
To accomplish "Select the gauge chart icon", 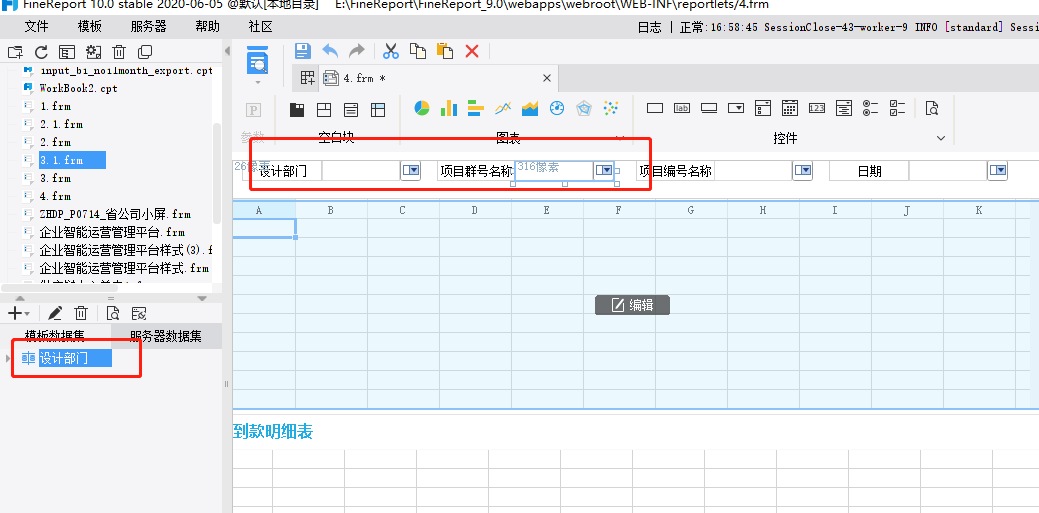I will click(x=557, y=108).
